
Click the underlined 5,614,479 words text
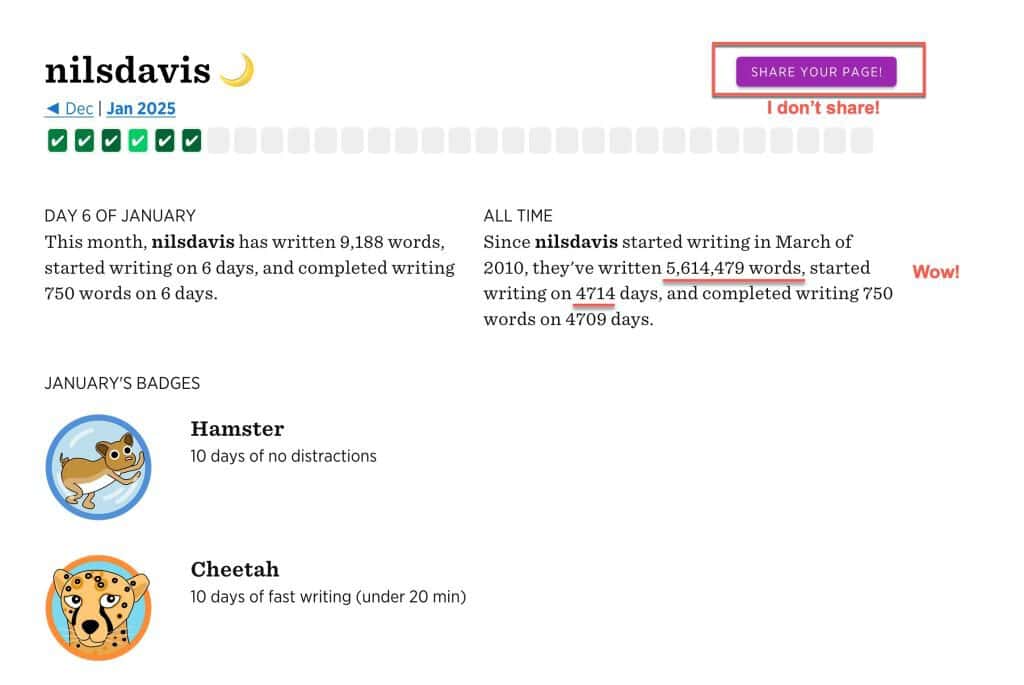point(733,268)
